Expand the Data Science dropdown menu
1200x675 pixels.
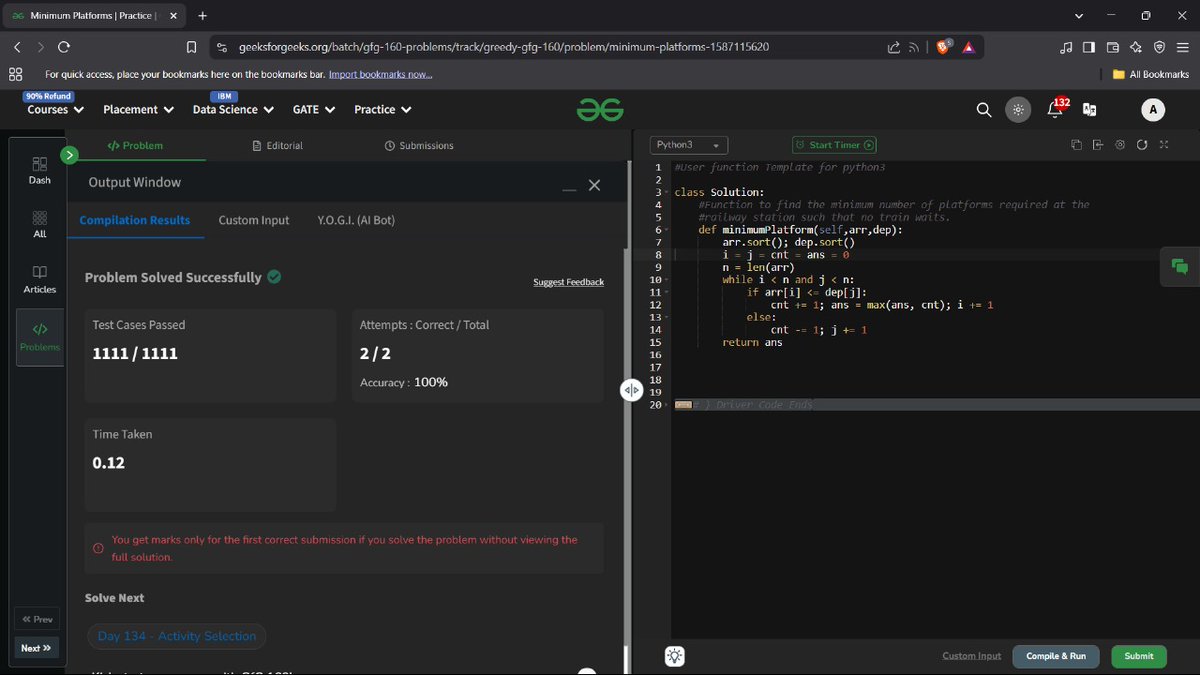[234, 110]
